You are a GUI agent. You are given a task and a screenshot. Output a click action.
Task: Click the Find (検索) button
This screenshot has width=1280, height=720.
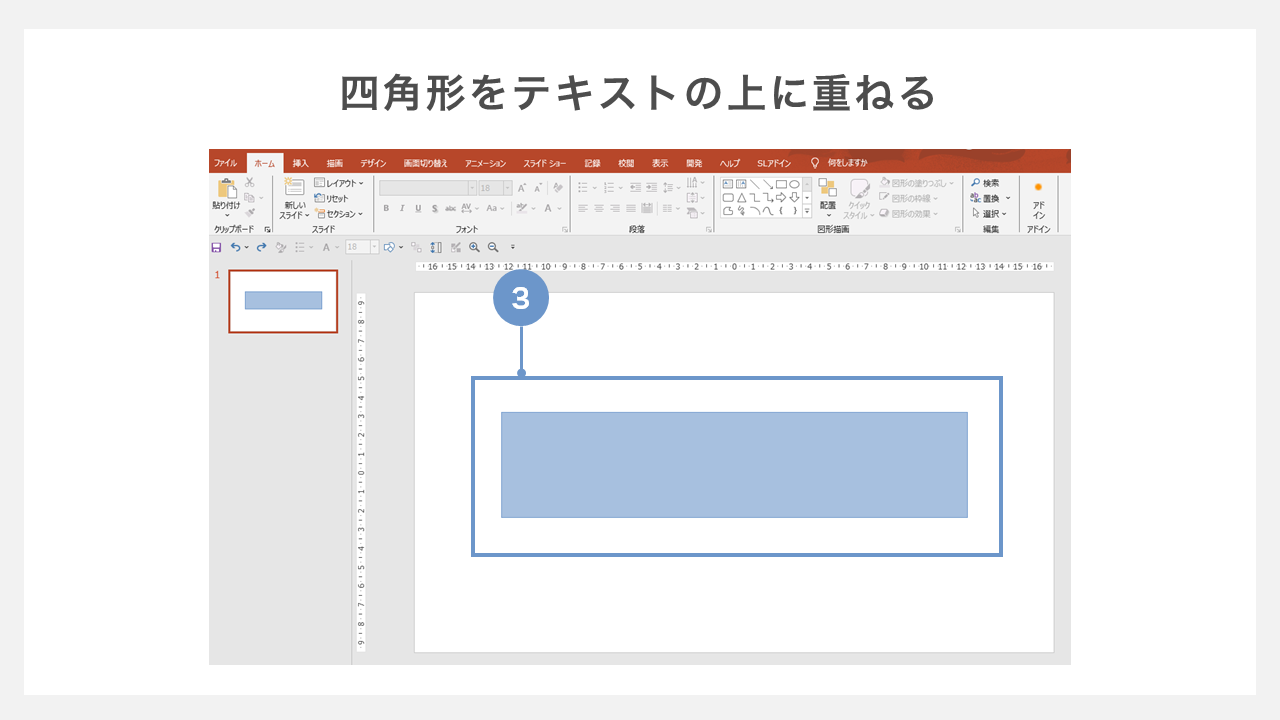(x=985, y=183)
